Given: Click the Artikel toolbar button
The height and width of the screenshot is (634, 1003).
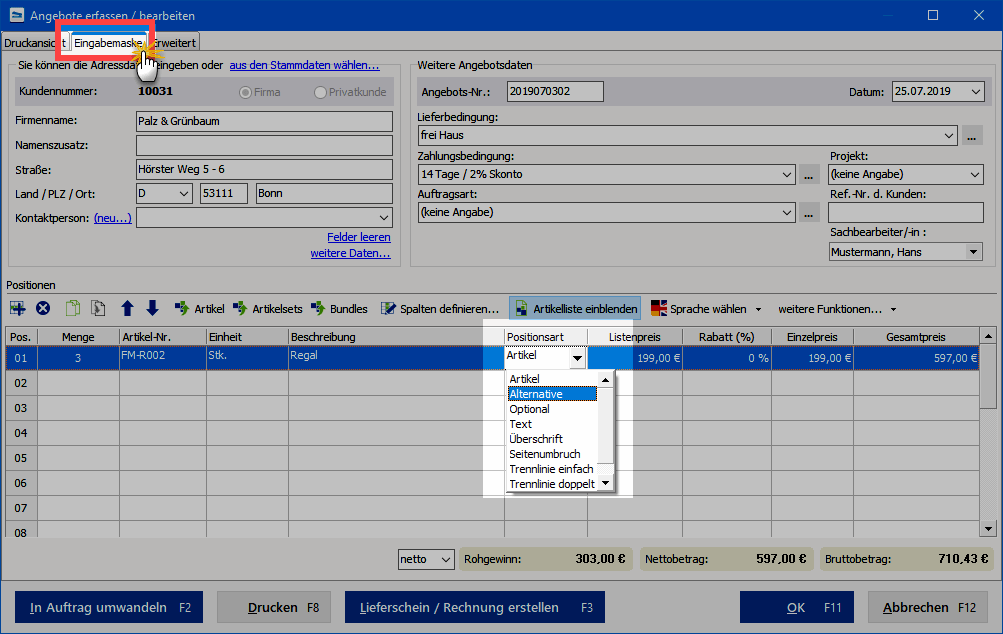Looking at the screenshot, I should tap(199, 309).
